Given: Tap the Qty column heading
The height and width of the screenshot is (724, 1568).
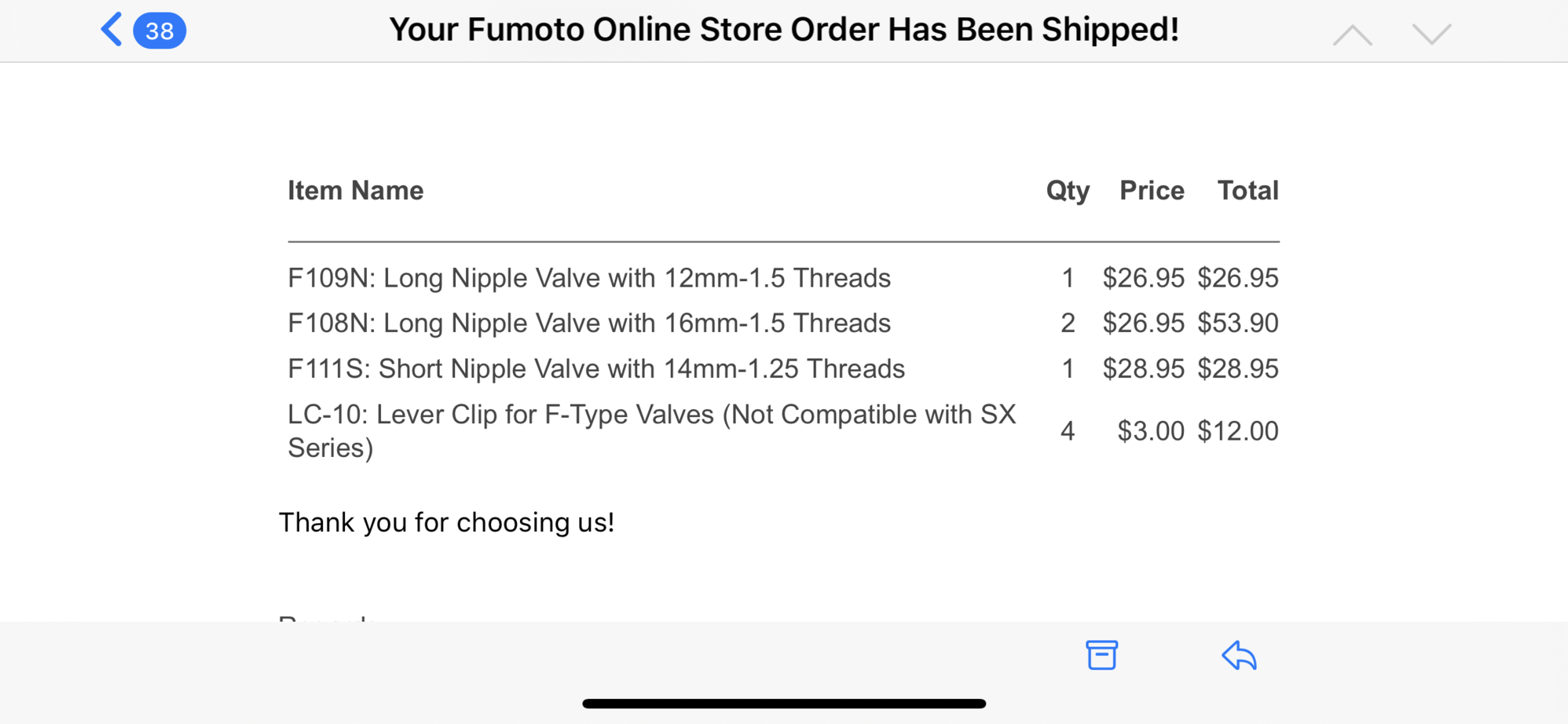Looking at the screenshot, I should (1068, 190).
